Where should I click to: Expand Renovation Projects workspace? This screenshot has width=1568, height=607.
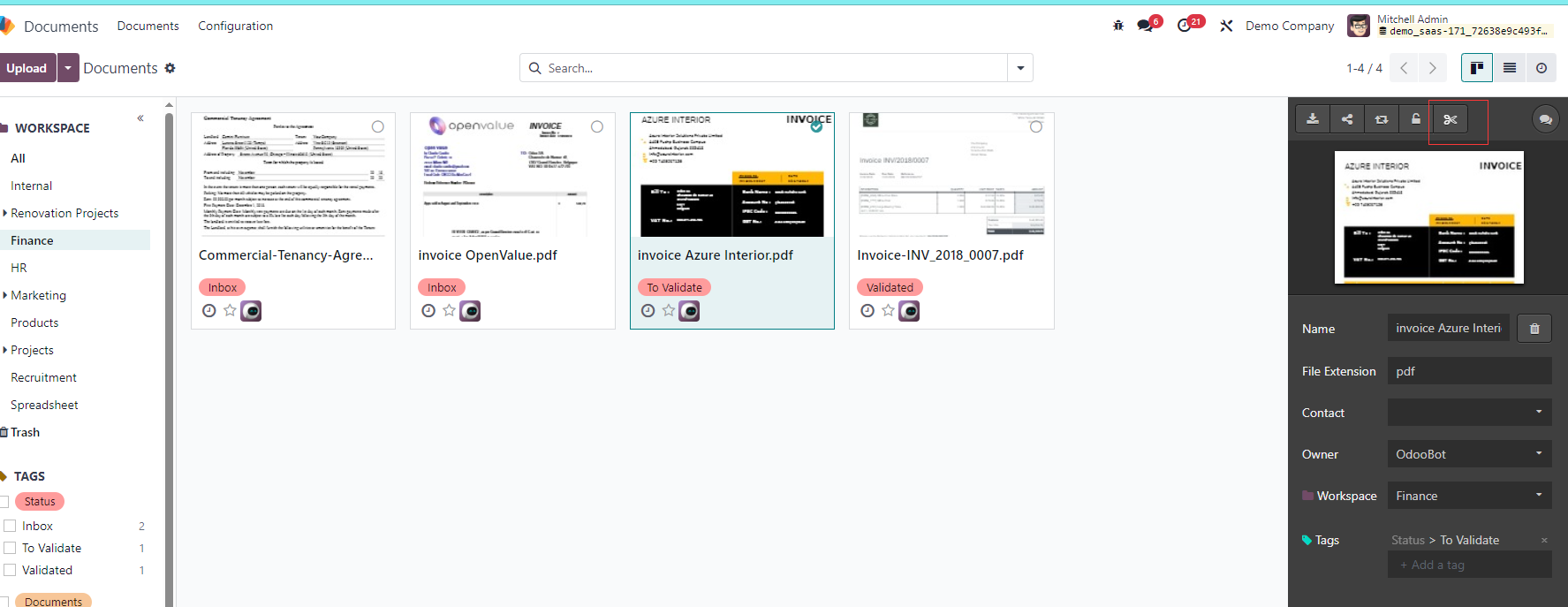coord(5,213)
